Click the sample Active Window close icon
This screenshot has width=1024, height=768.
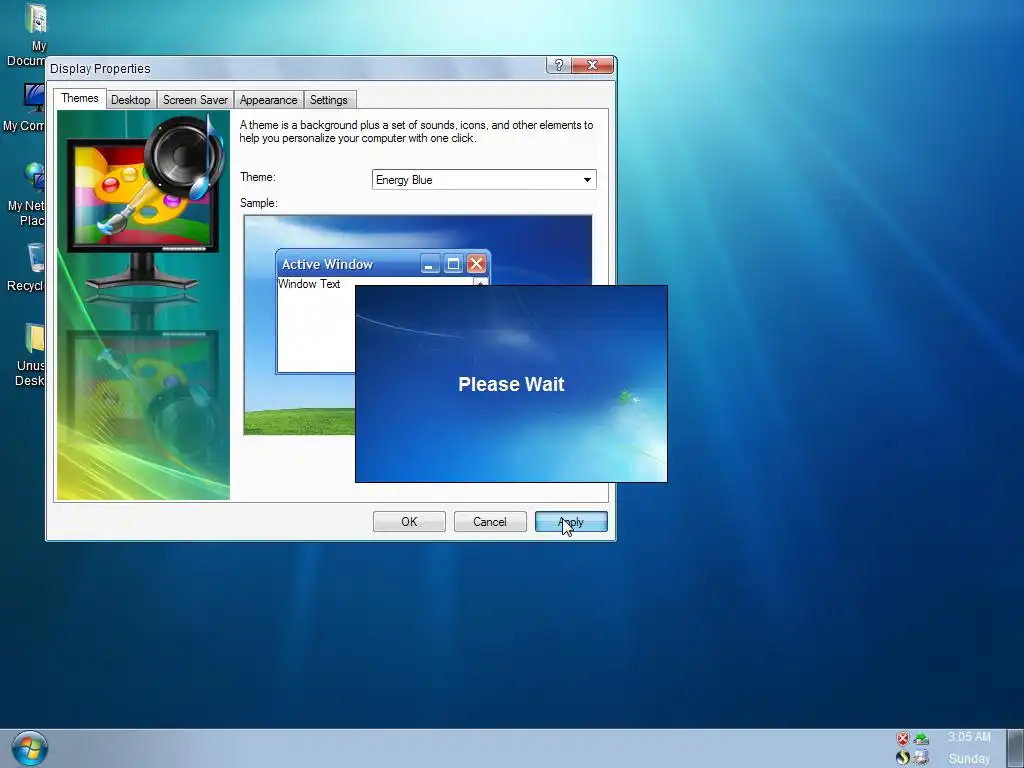[477, 264]
